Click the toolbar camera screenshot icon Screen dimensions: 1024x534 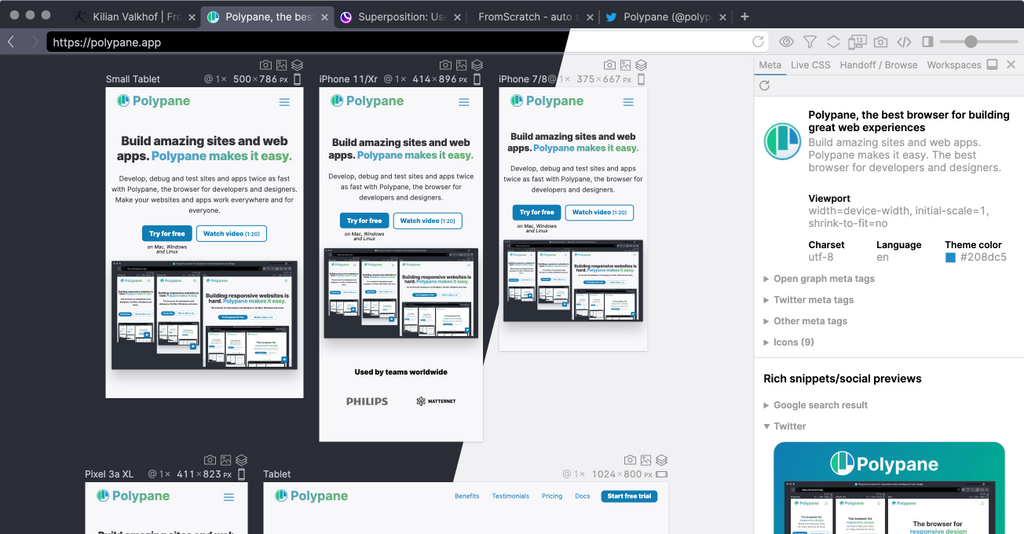880,42
